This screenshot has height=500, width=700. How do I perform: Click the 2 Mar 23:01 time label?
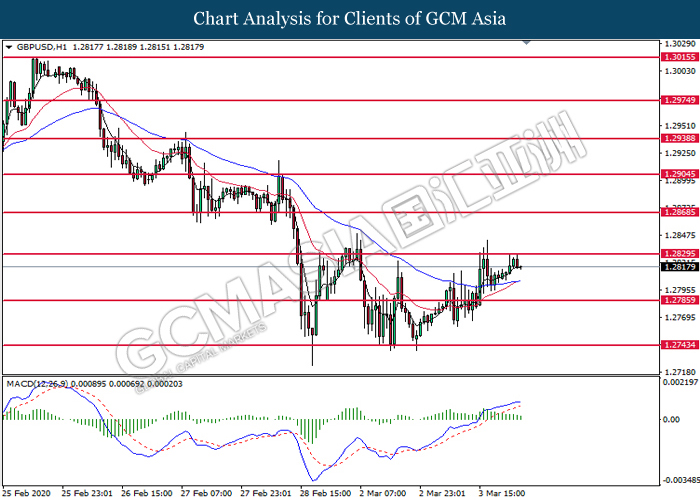coord(442,493)
